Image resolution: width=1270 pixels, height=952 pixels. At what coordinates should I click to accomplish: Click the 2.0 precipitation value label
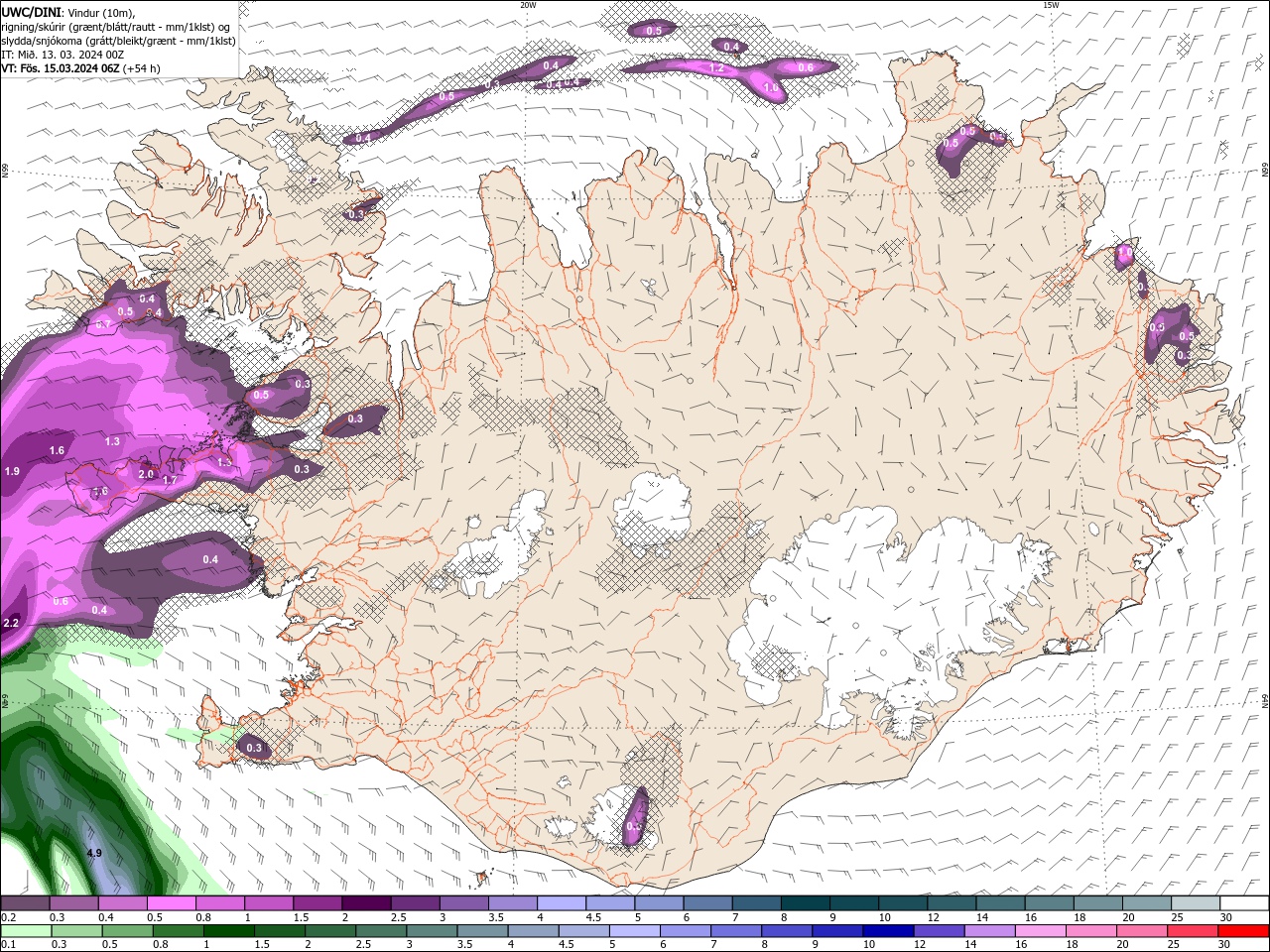[x=146, y=474]
